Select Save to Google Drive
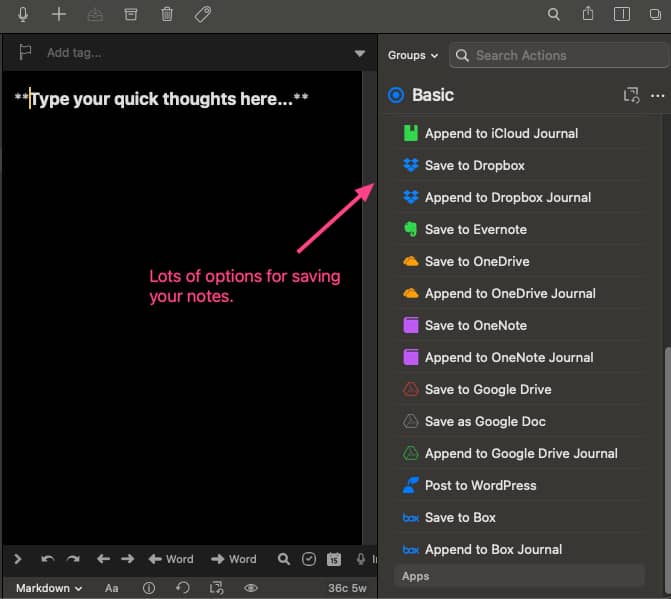The height and width of the screenshot is (599, 671). coord(520,389)
